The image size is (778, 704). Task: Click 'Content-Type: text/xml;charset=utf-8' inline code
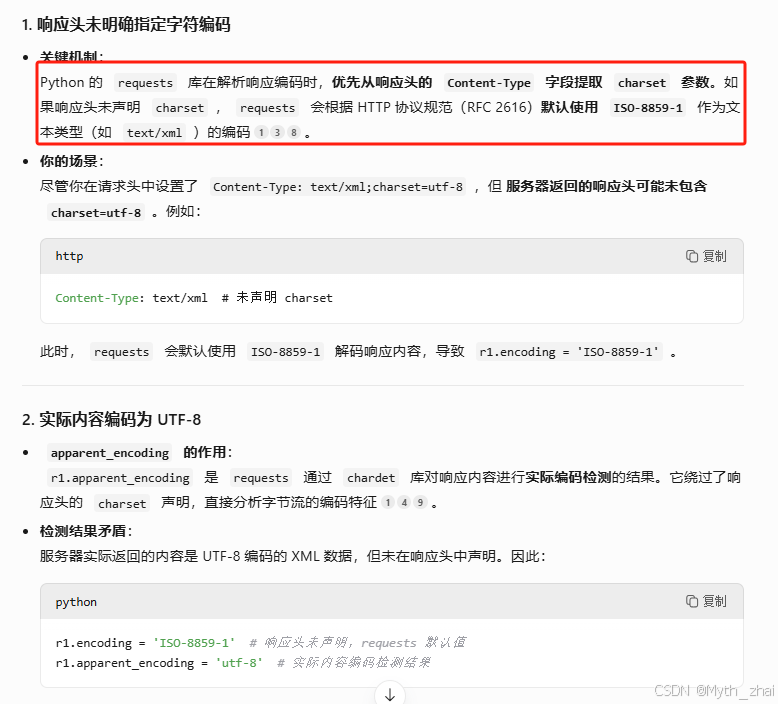pos(338,187)
